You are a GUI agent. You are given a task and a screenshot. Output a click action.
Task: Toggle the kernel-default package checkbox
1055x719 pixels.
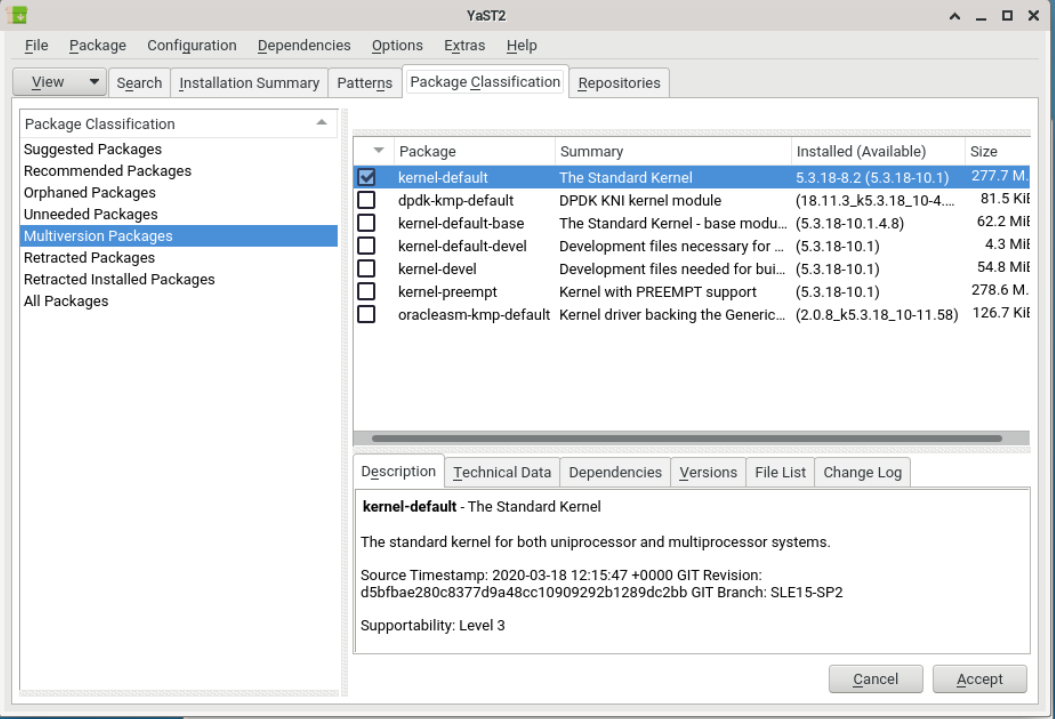(366, 178)
